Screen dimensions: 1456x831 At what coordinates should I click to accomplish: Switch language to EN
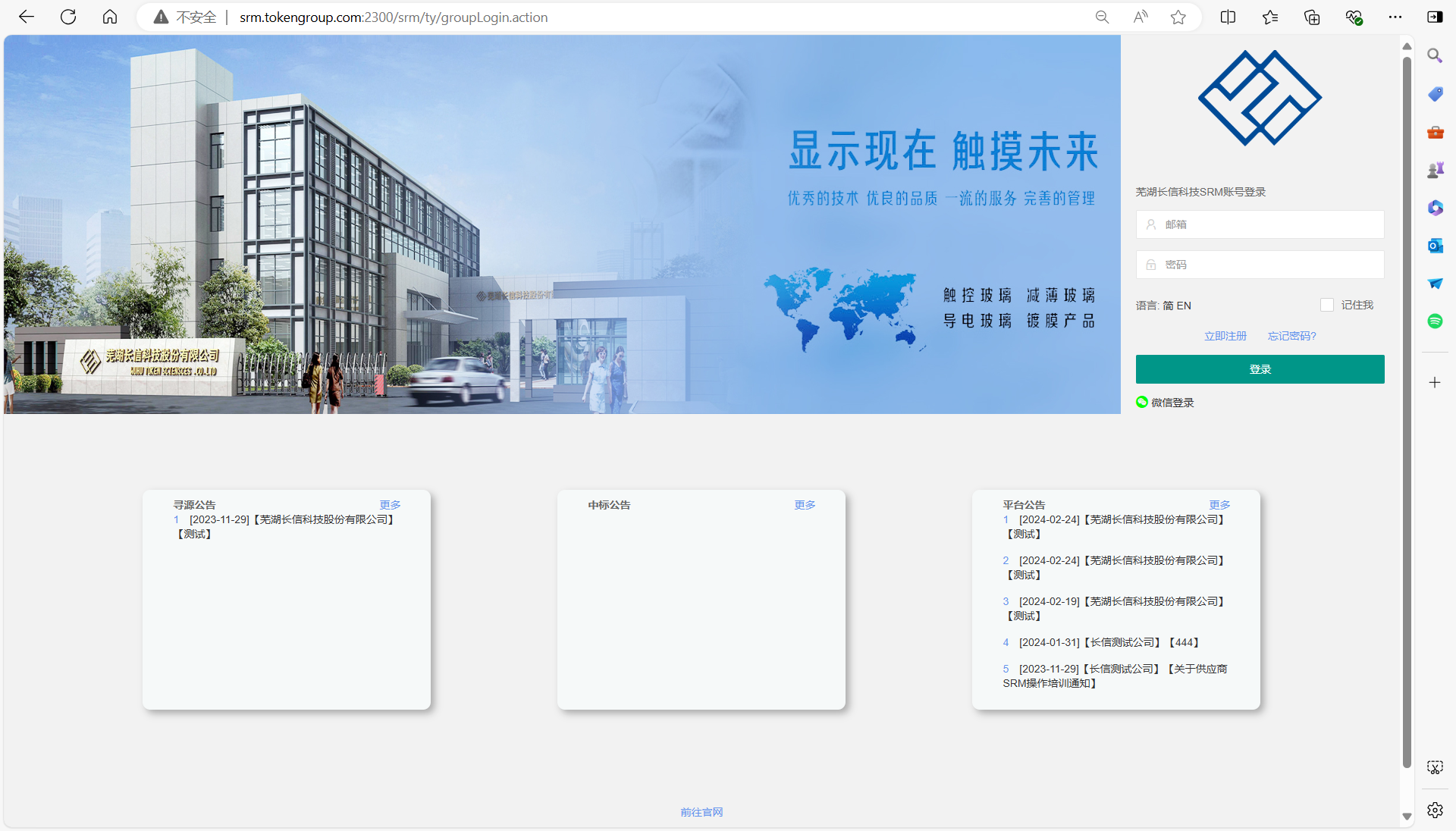click(x=1184, y=306)
